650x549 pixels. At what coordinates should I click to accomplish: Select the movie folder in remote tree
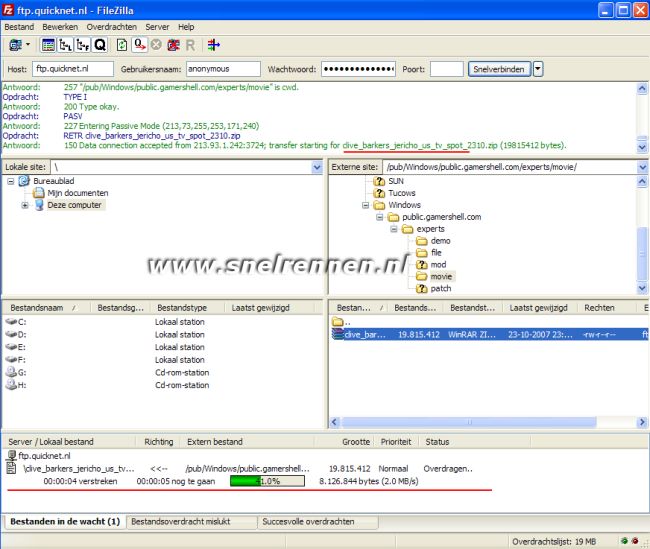pyautogui.click(x=441, y=277)
